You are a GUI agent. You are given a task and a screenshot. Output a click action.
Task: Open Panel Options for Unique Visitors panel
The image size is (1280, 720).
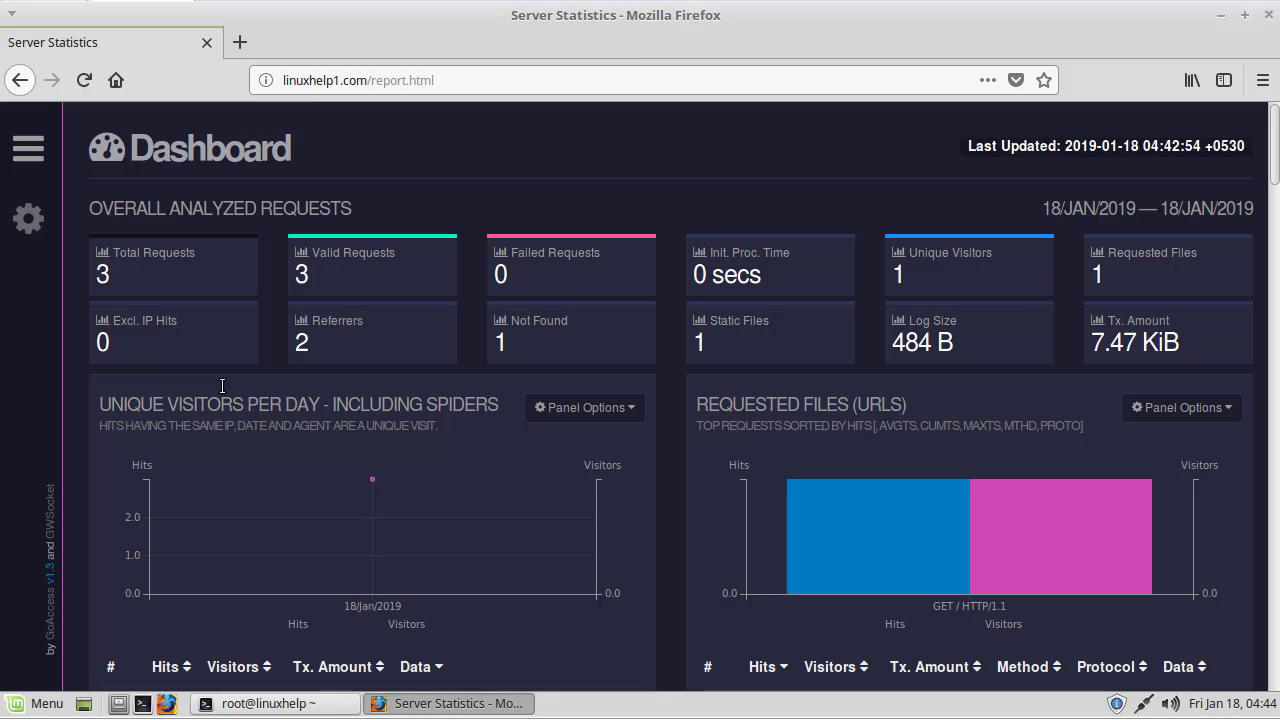(585, 407)
